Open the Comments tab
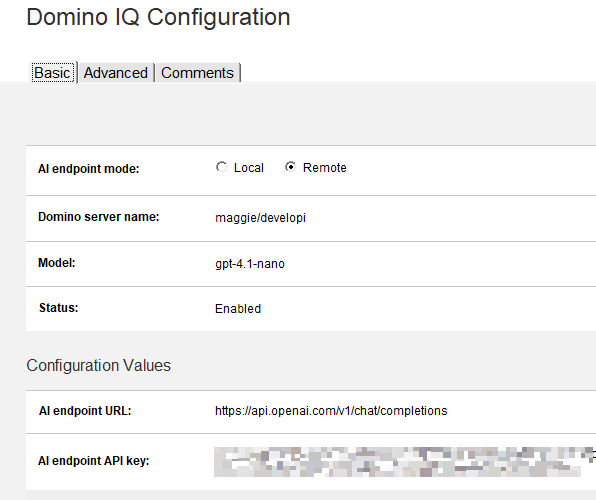 (197, 73)
